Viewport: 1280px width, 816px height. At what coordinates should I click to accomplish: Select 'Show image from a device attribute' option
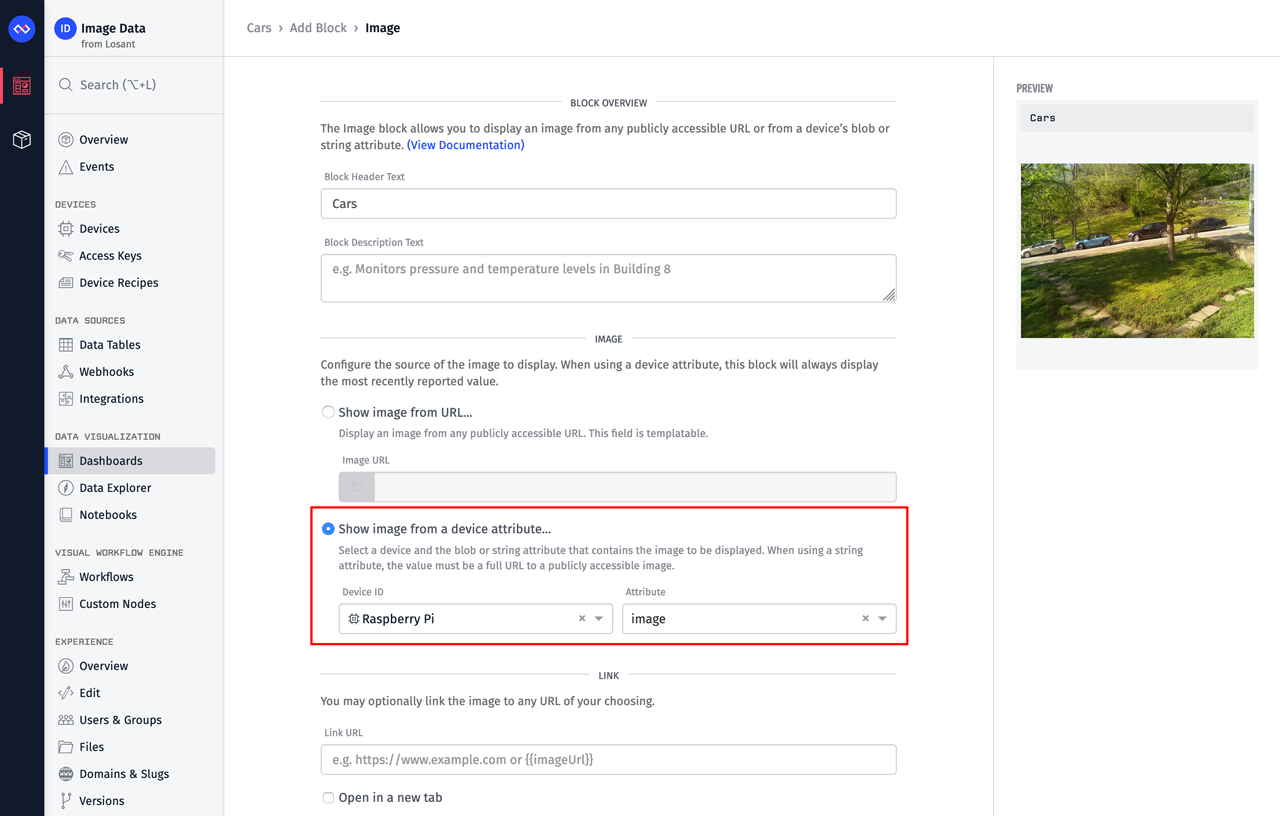[x=328, y=529]
